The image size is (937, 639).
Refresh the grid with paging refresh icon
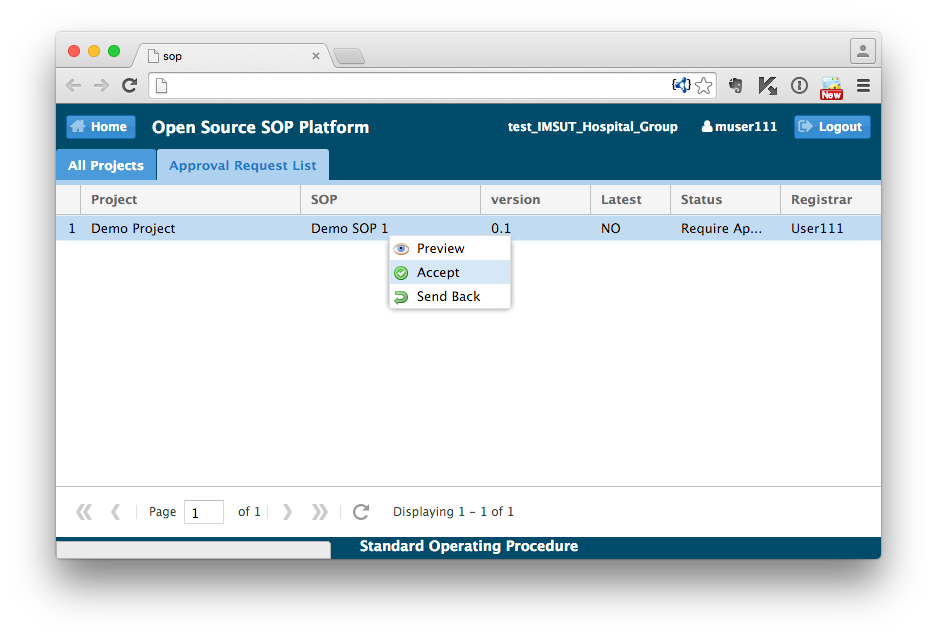[361, 512]
